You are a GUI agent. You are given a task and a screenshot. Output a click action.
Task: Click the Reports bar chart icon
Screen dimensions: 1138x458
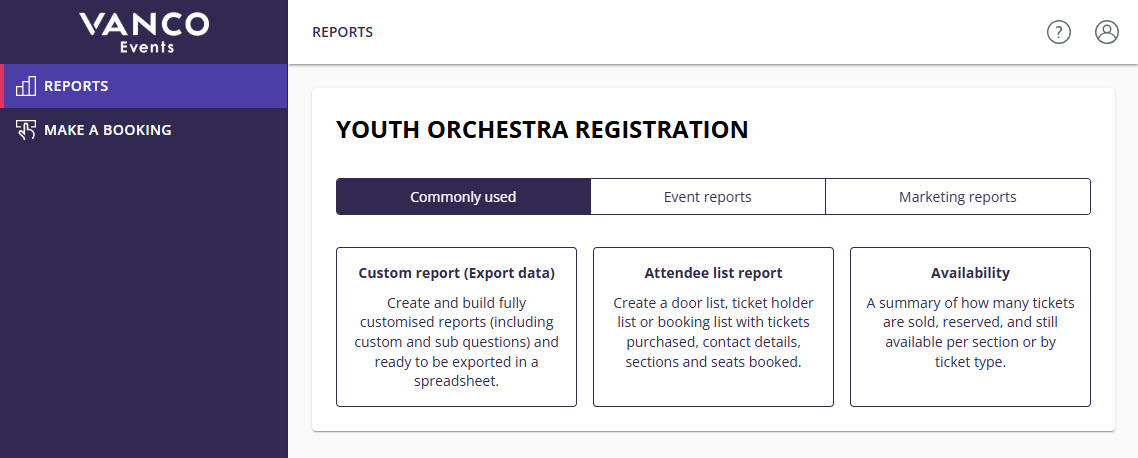click(26, 86)
